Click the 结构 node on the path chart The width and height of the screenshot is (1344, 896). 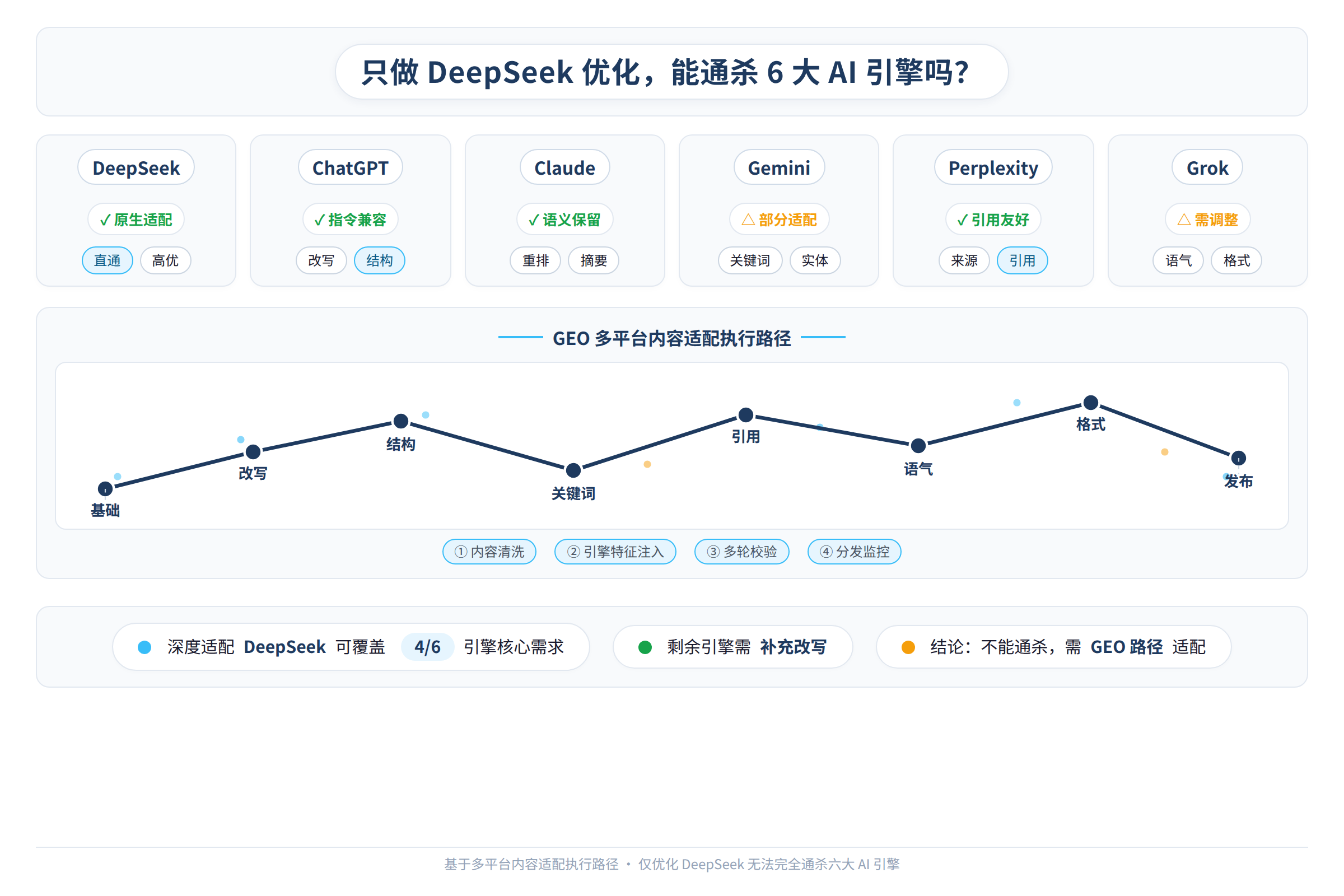[401, 421]
